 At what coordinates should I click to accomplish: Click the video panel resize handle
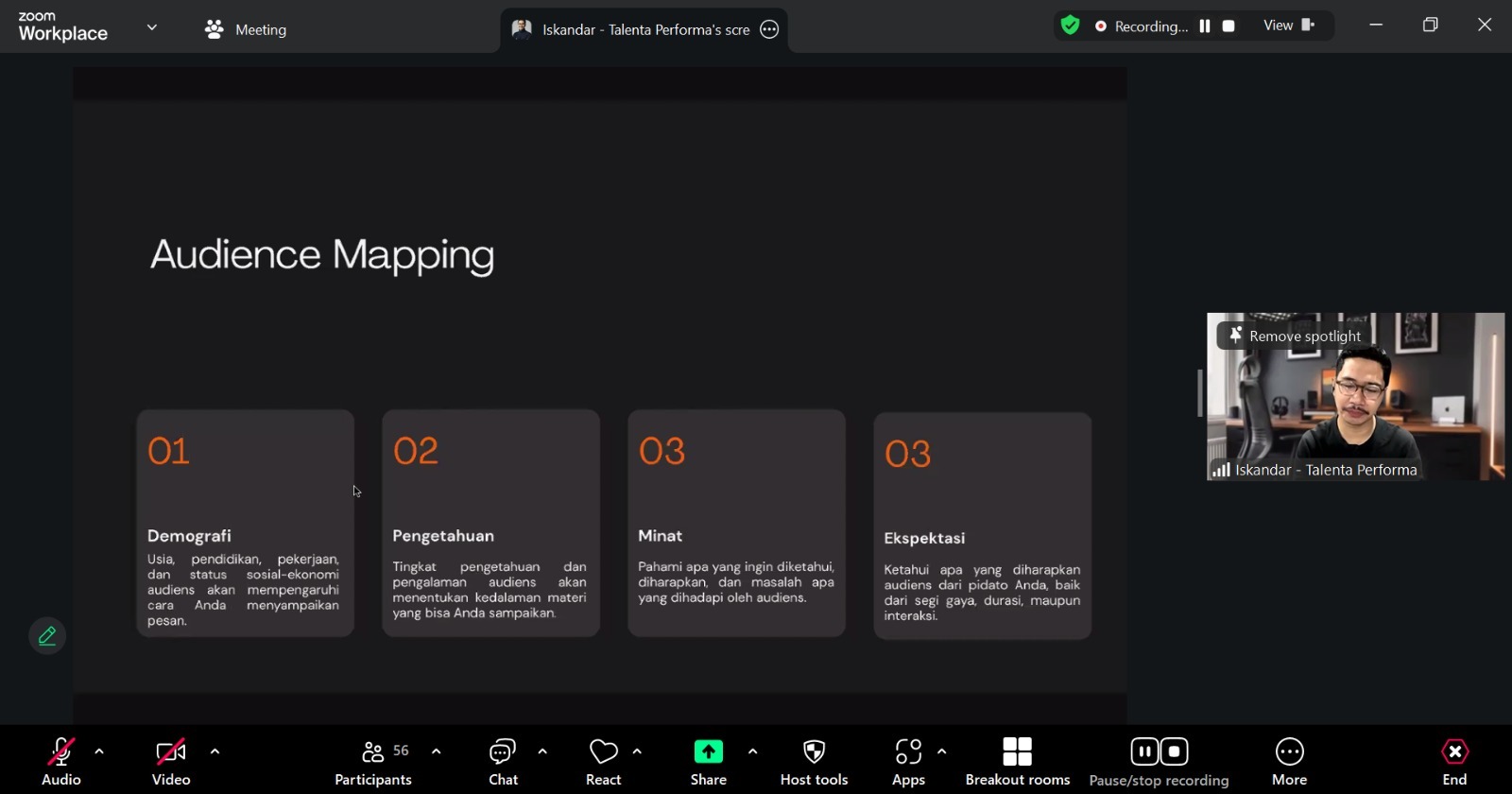pos(1200,393)
